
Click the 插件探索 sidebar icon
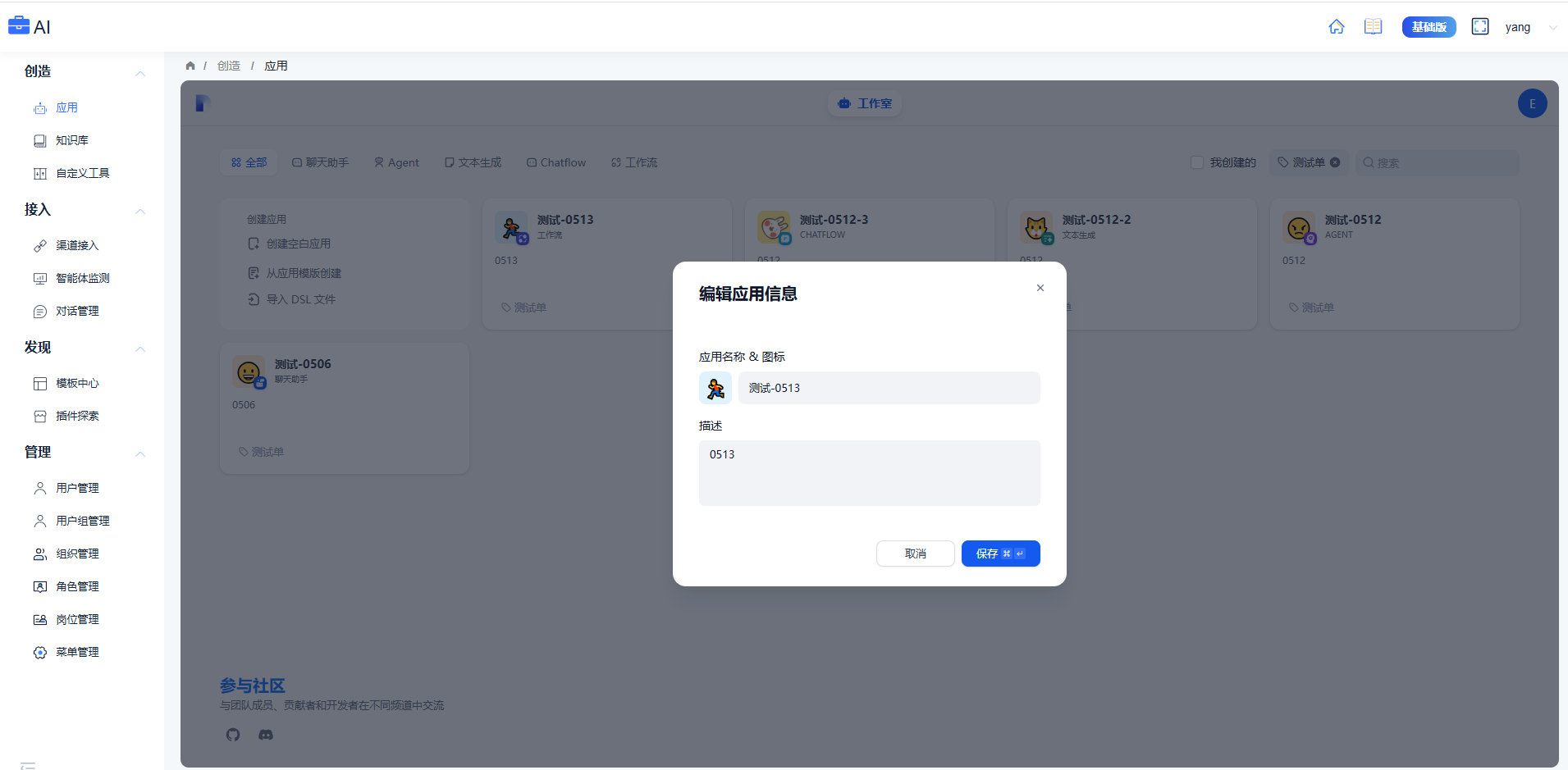pos(39,416)
